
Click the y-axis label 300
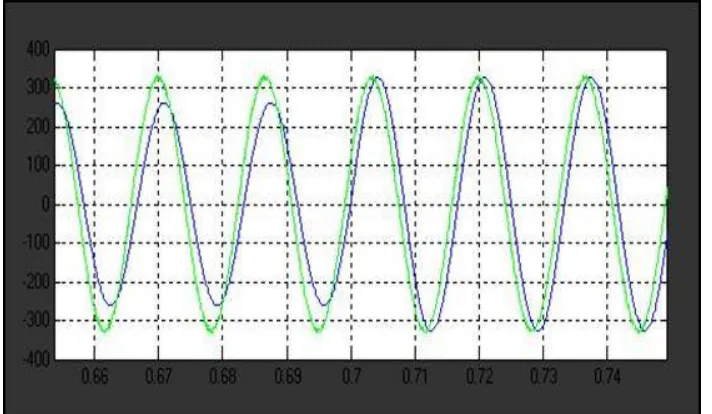[x=38, y=87]
